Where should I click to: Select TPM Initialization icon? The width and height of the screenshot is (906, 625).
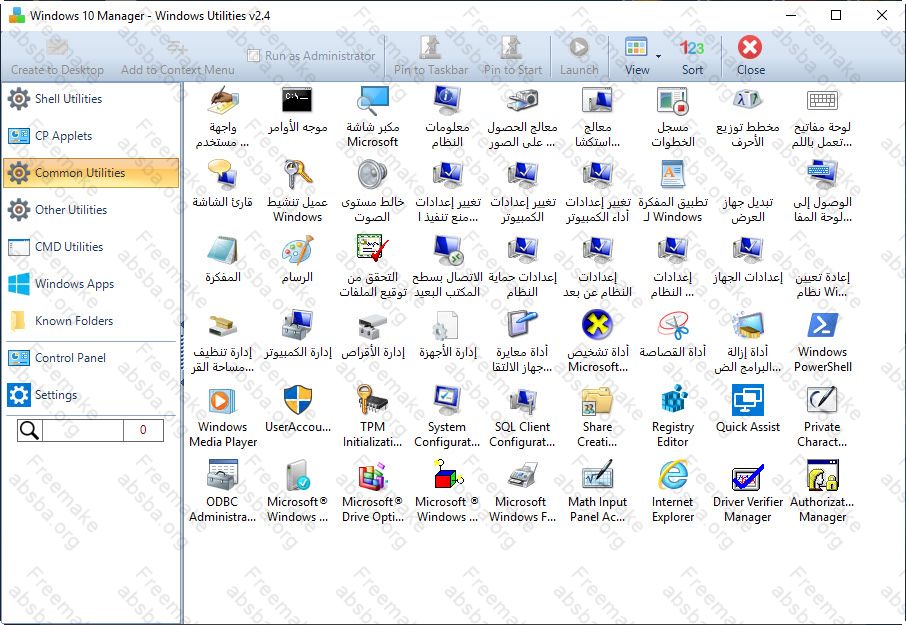tap(373, 400)
